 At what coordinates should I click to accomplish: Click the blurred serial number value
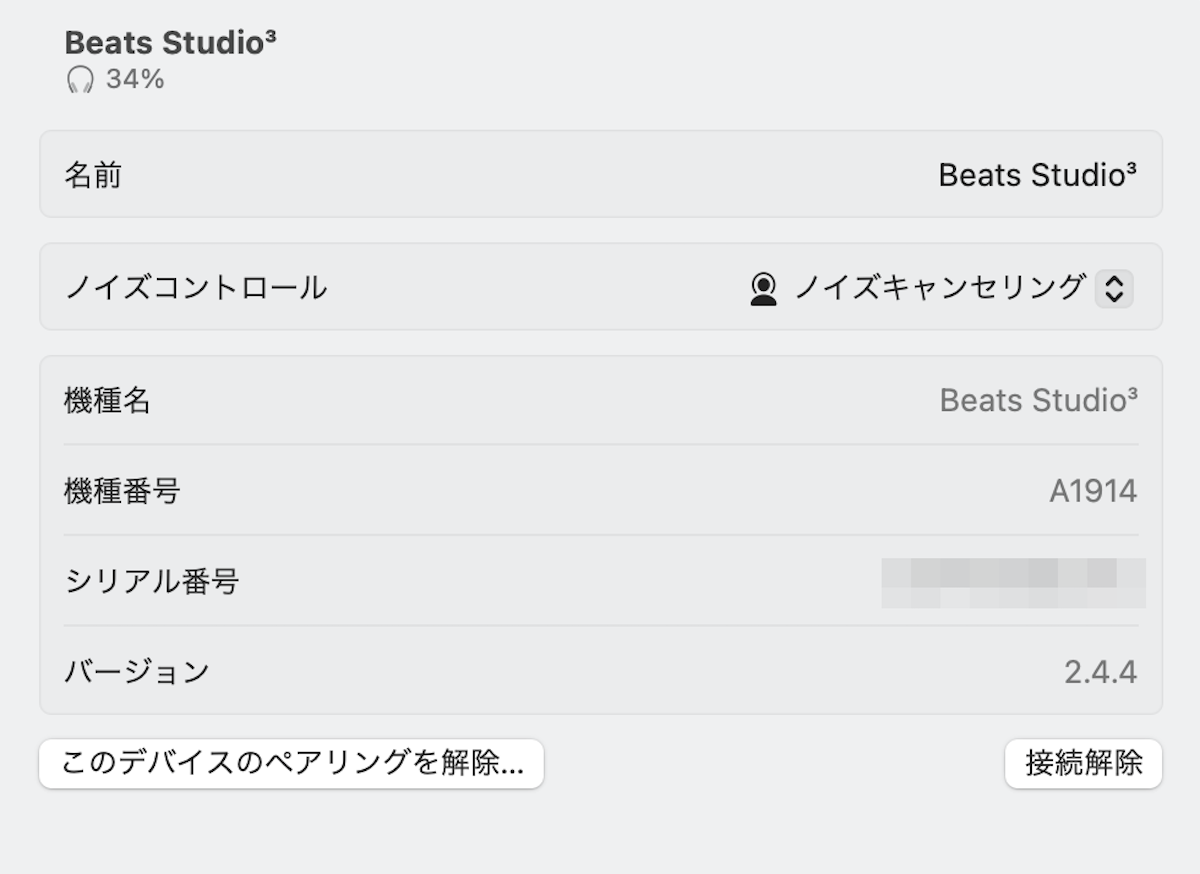[x=1013, y=583]
